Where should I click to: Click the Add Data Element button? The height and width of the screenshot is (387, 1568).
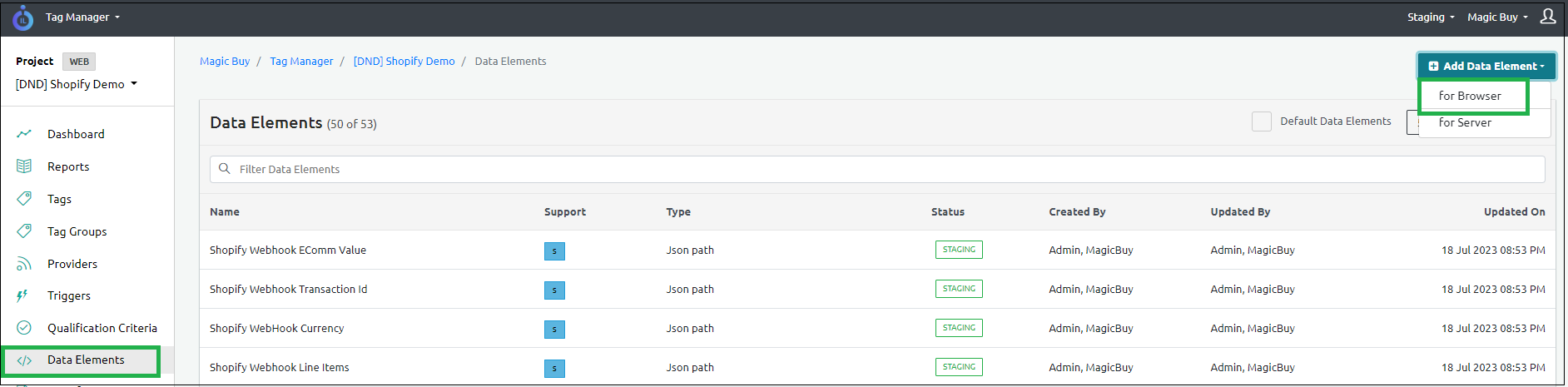point(1486,66)
